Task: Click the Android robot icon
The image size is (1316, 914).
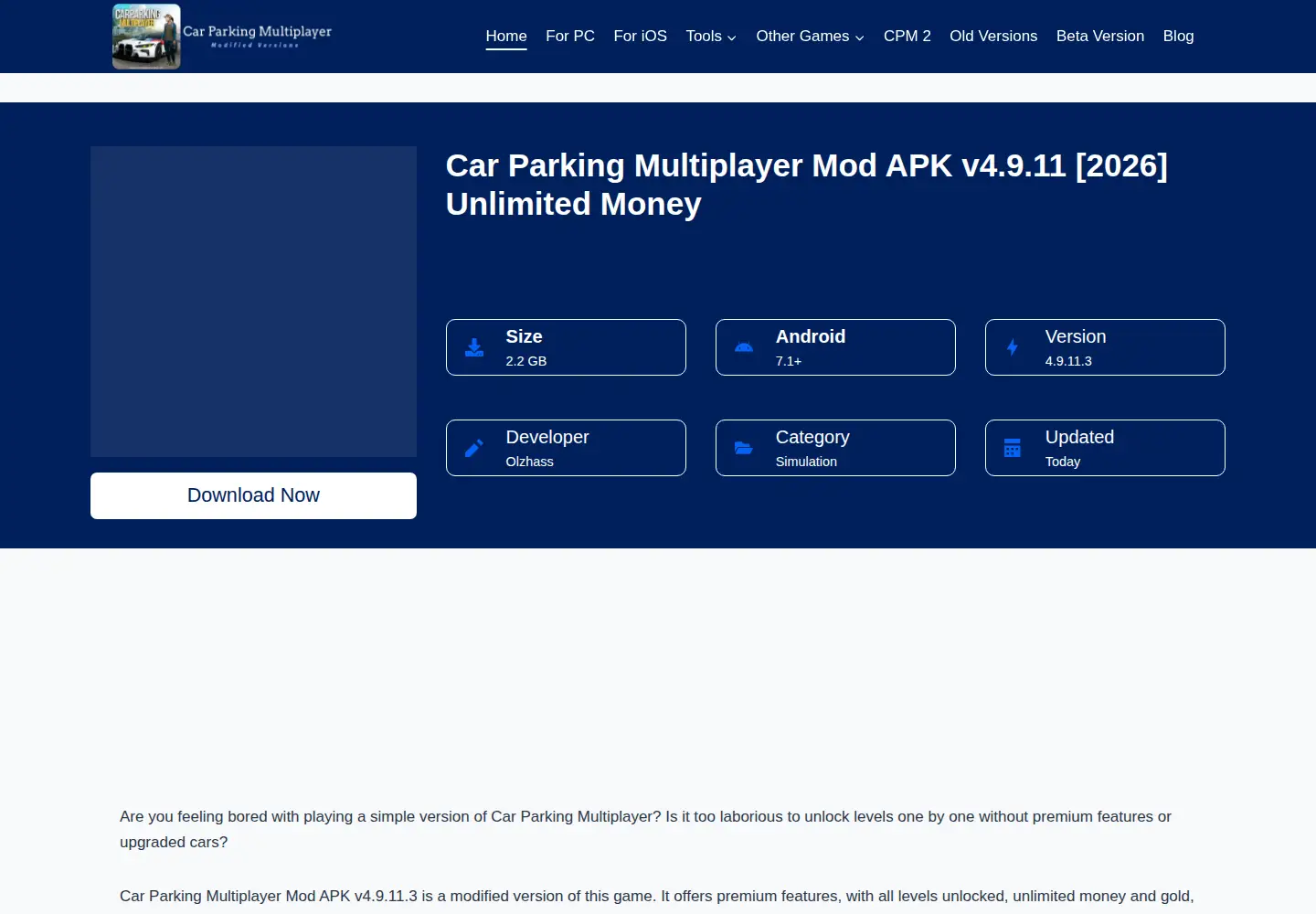Action: (x=744, y=347)
